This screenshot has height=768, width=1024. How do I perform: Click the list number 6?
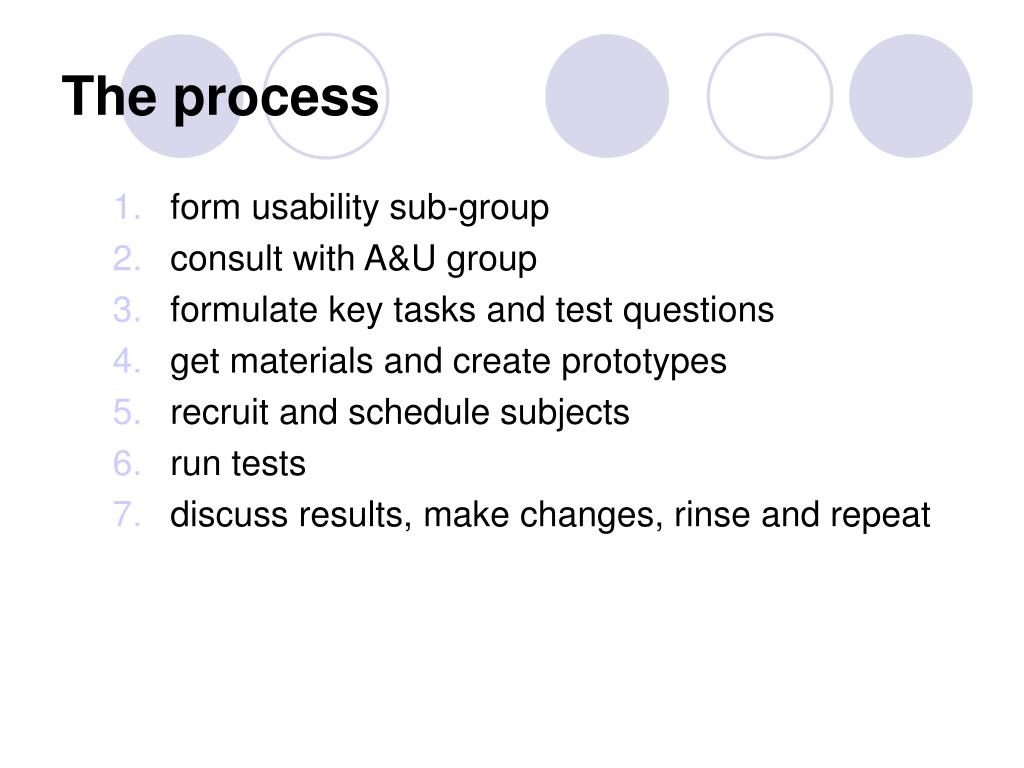pos(127,464)
